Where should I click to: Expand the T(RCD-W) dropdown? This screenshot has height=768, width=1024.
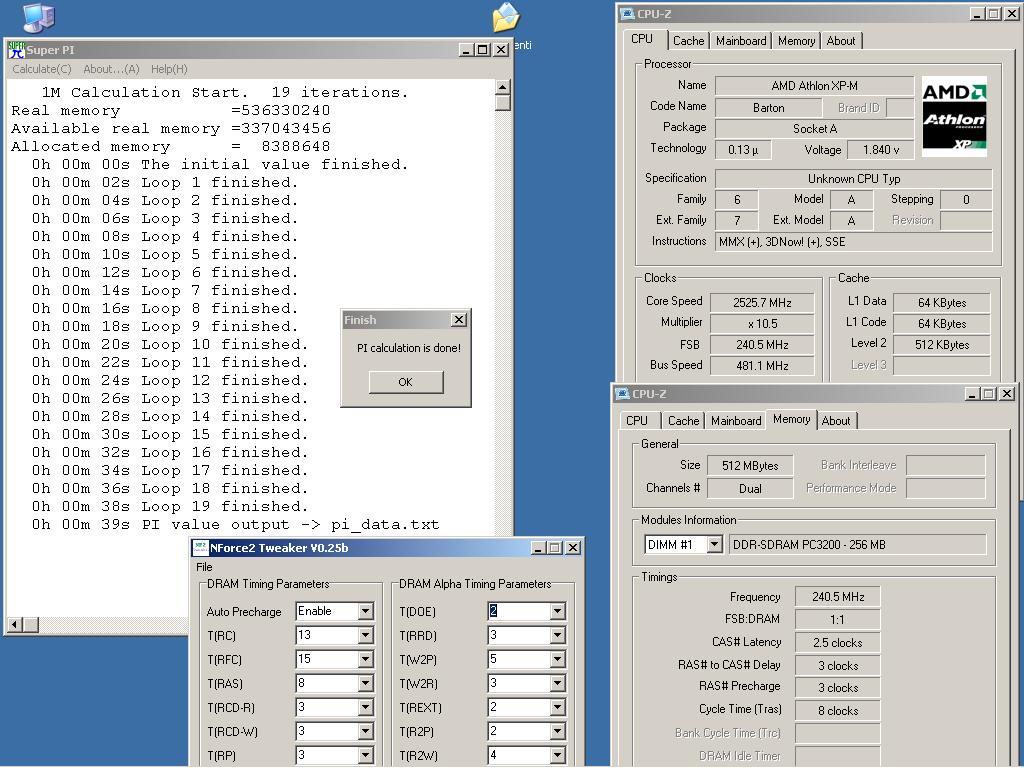[366, 731]
